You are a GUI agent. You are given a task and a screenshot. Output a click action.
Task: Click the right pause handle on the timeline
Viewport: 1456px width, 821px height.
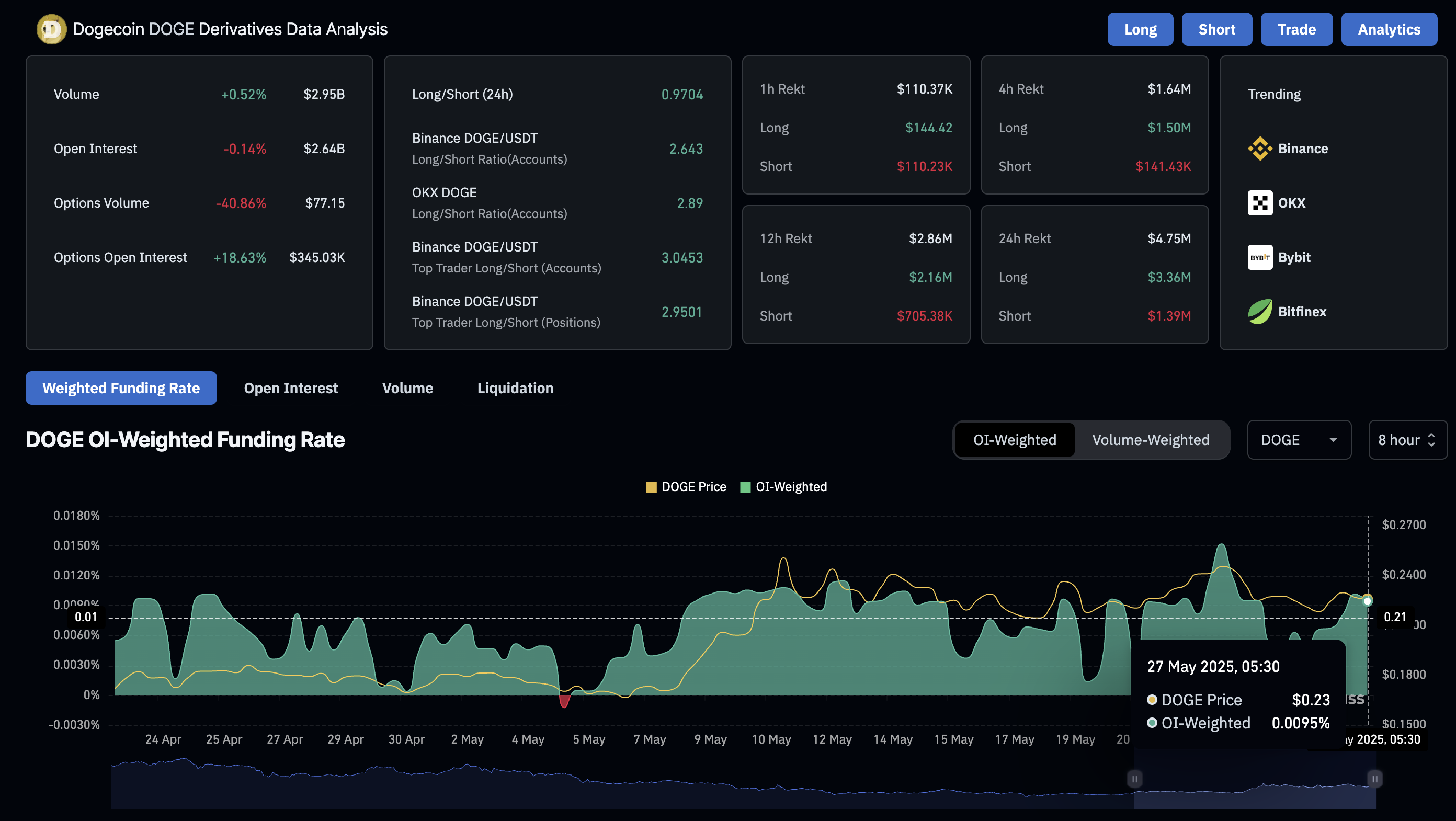[x=1374, y=778]
